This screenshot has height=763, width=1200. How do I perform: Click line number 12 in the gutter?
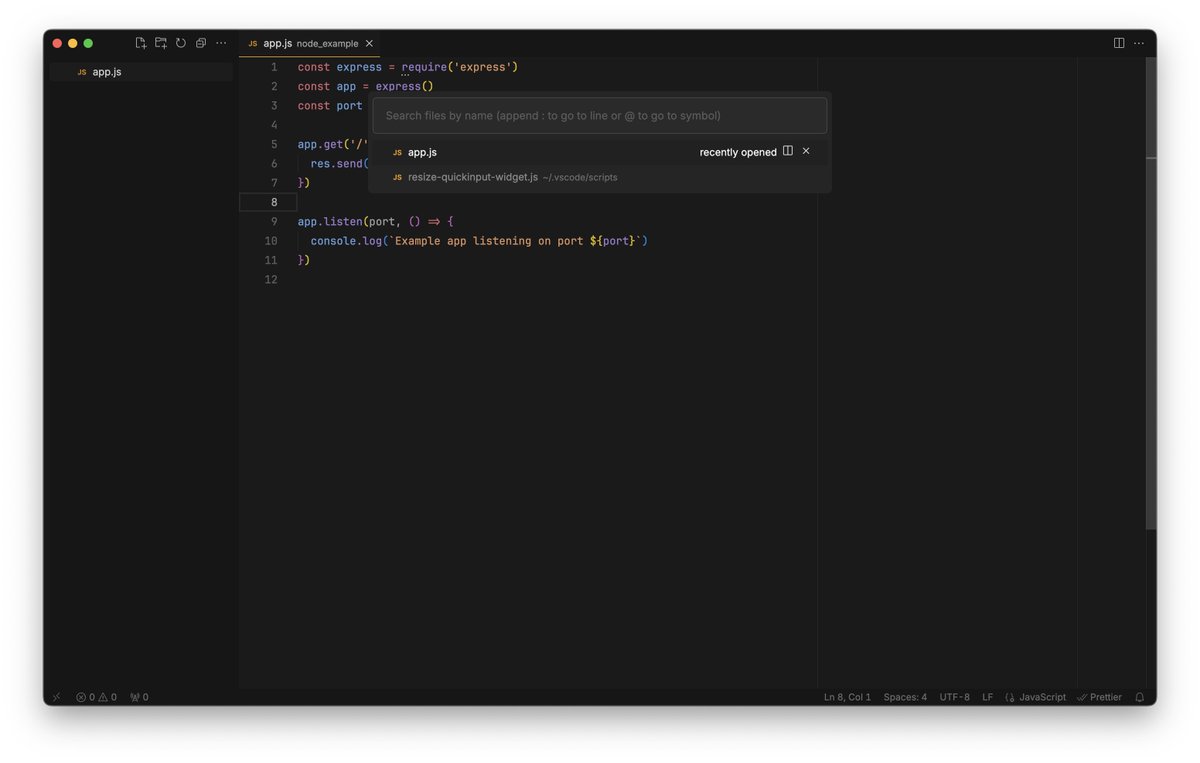pos(271,279)
